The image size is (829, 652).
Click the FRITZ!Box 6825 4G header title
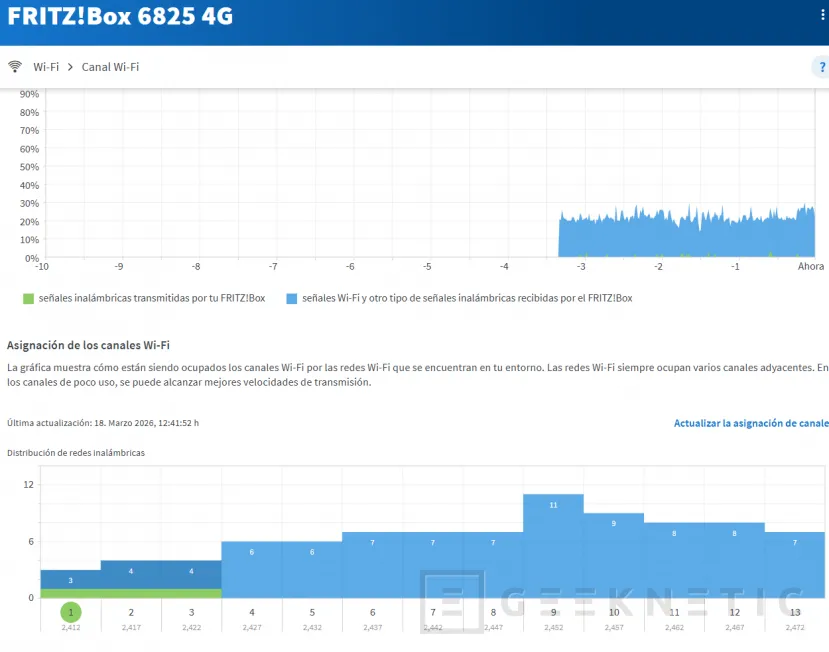tap(120, 16)
